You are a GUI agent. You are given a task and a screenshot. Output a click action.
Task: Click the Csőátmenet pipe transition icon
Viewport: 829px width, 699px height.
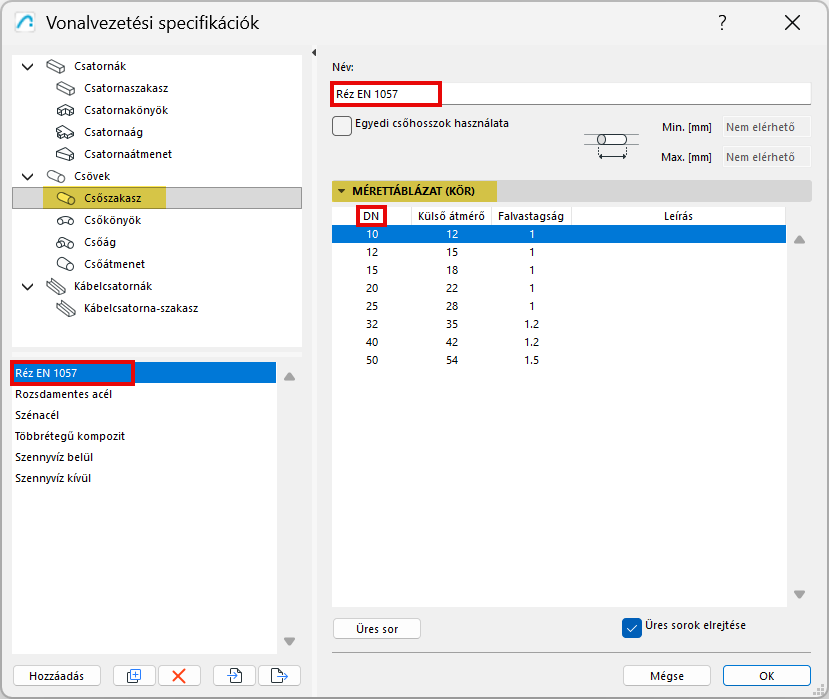pos(66,264)
